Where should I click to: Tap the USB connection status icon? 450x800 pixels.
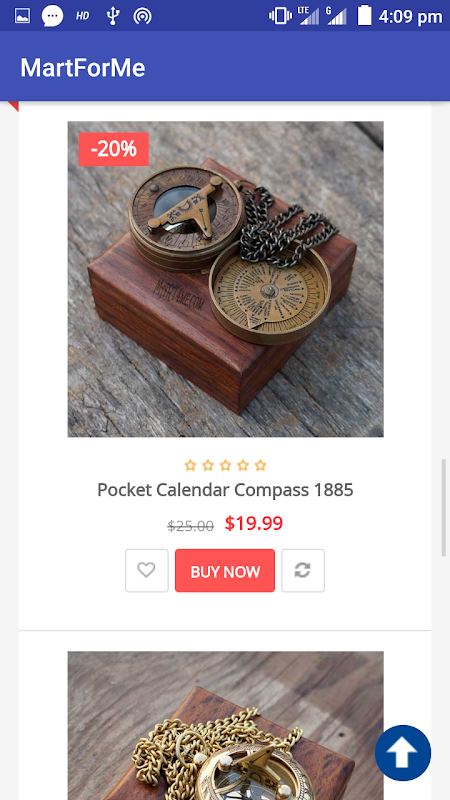113,16
